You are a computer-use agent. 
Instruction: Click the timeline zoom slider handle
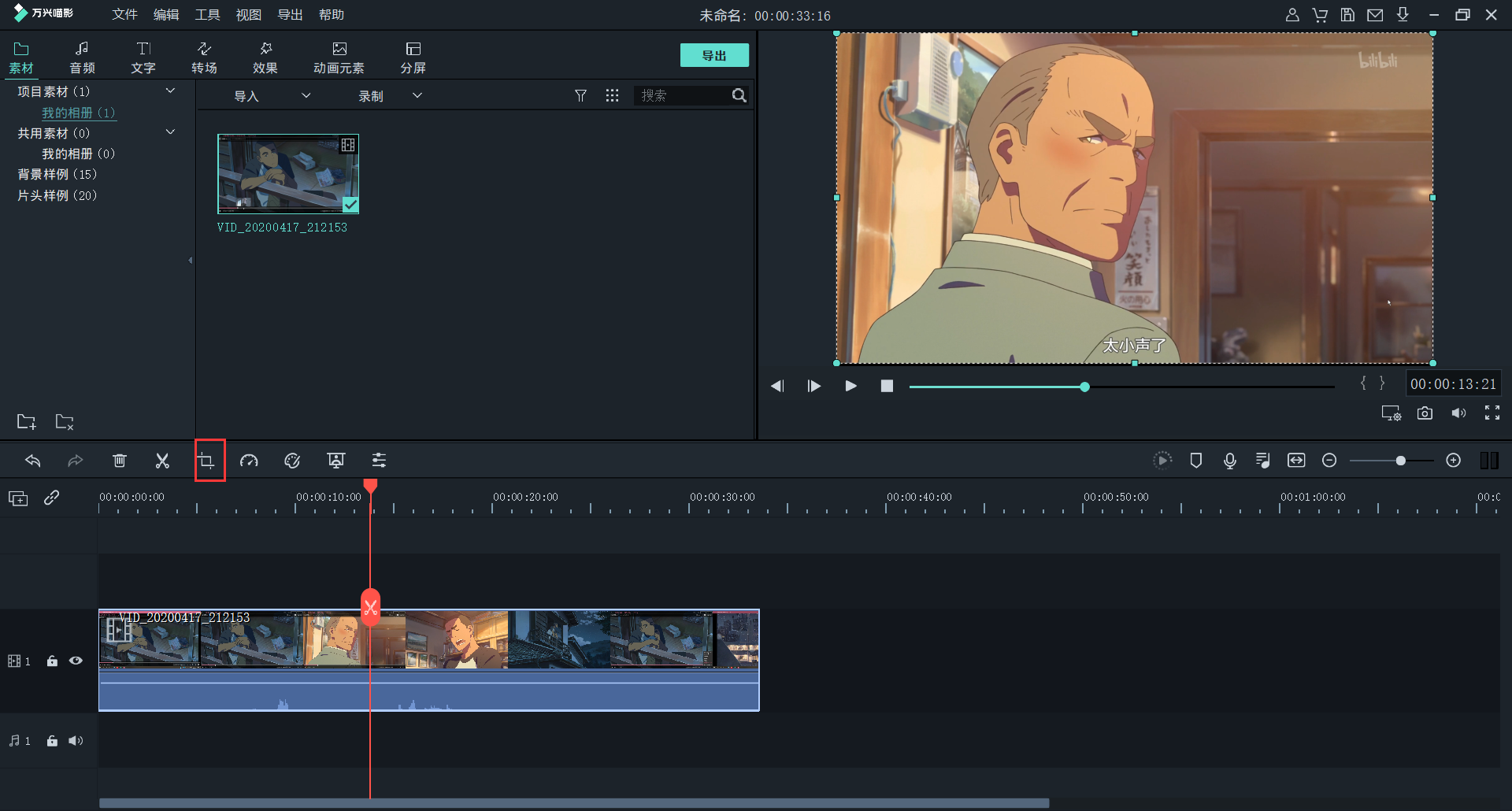(1400, 461)
